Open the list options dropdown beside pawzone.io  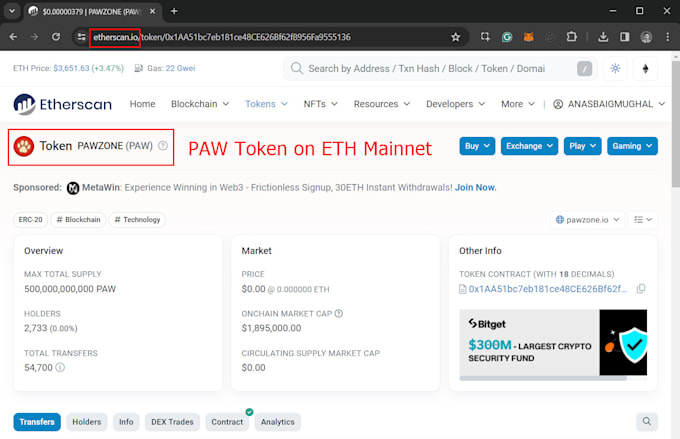pos(643,220)
